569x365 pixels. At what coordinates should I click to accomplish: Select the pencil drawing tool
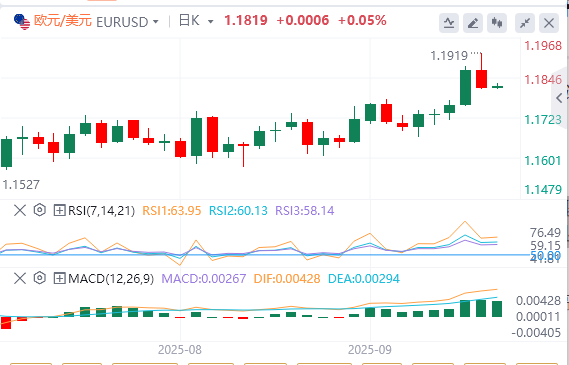pos(473,23)
